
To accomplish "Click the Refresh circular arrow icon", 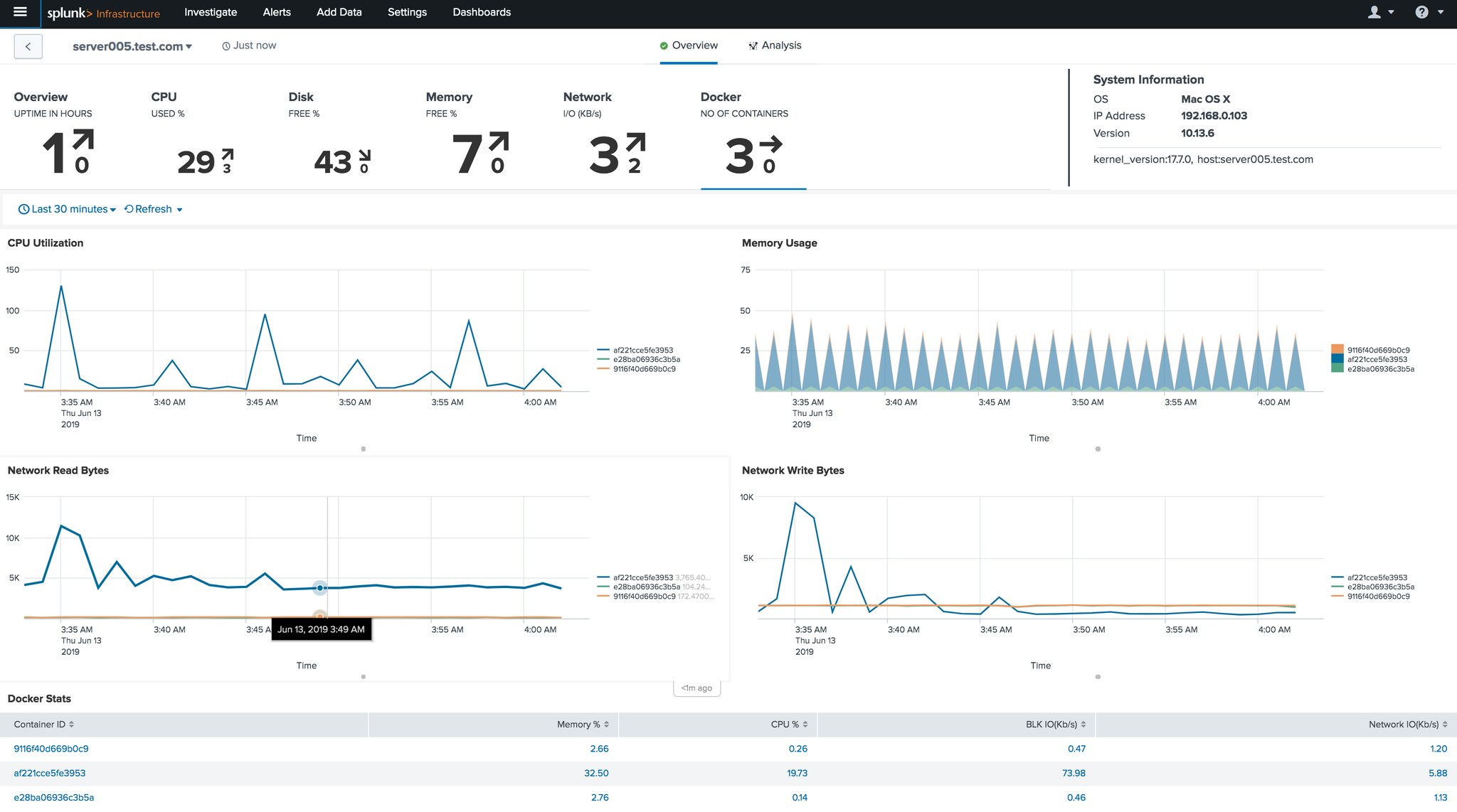I will click(x=129, y=209).
